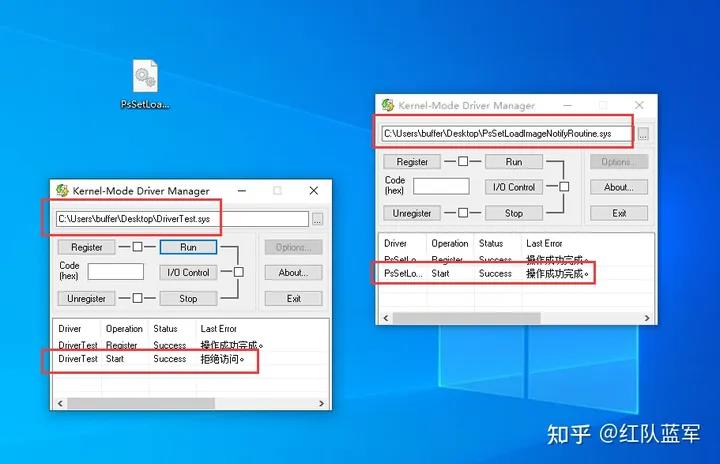Viewport: 720px width, 464px height.
Task: Click the left scroll arrow in the DriverTest window
Action: (x=60, y=403)
